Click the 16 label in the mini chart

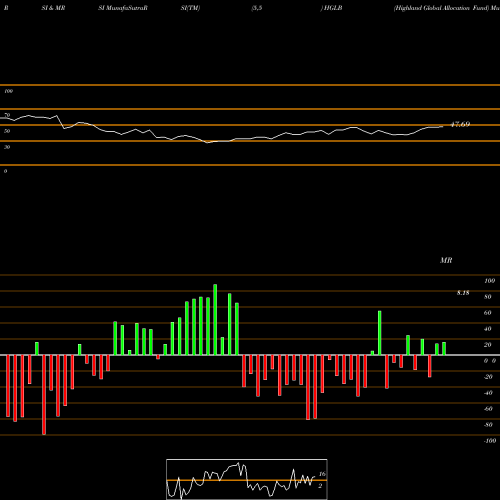tap(322, 474)
